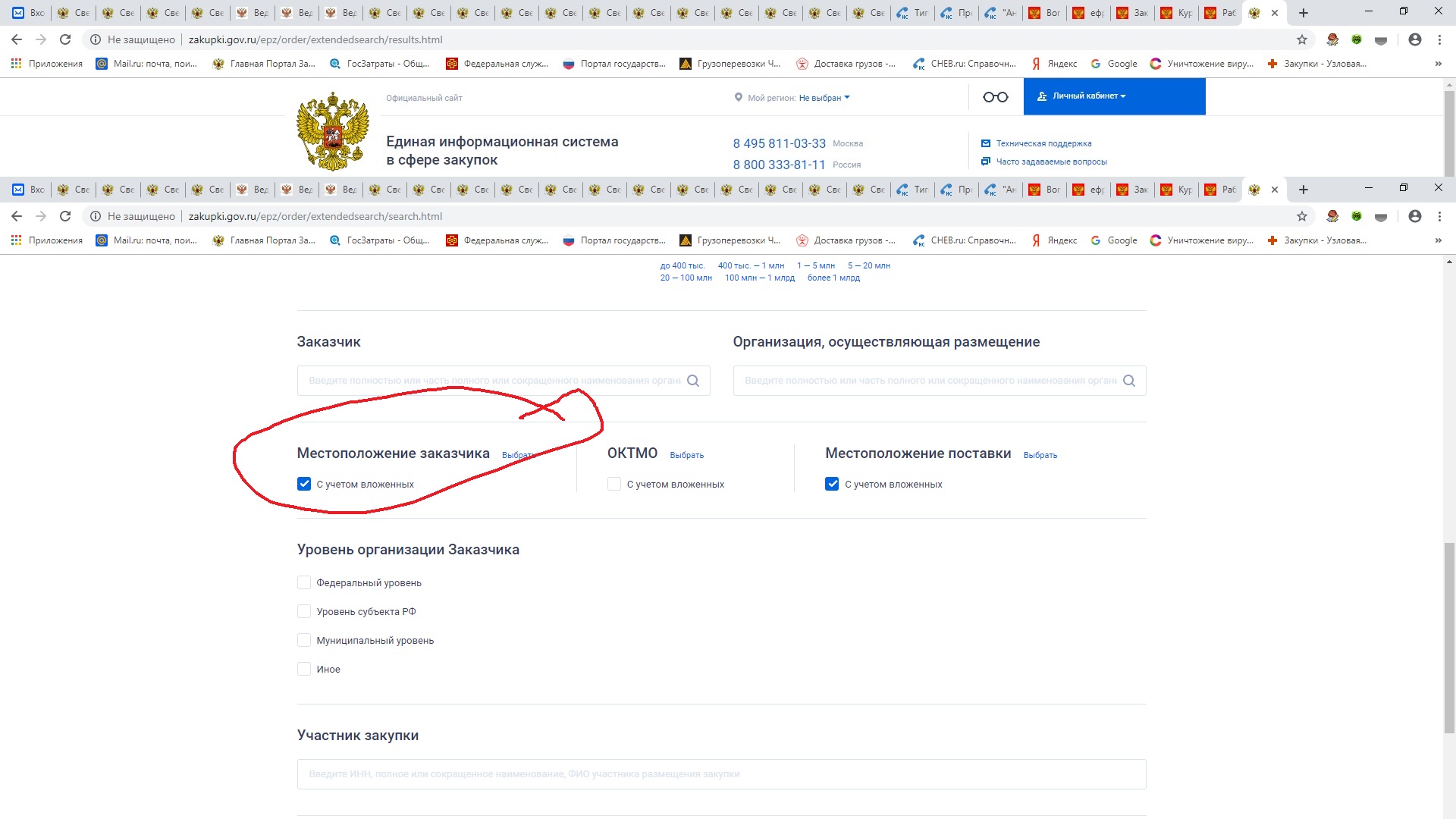Screen dimensions: 1456x819
Task: Click the Russian coat of arms logo
Action: pos(332,130)
